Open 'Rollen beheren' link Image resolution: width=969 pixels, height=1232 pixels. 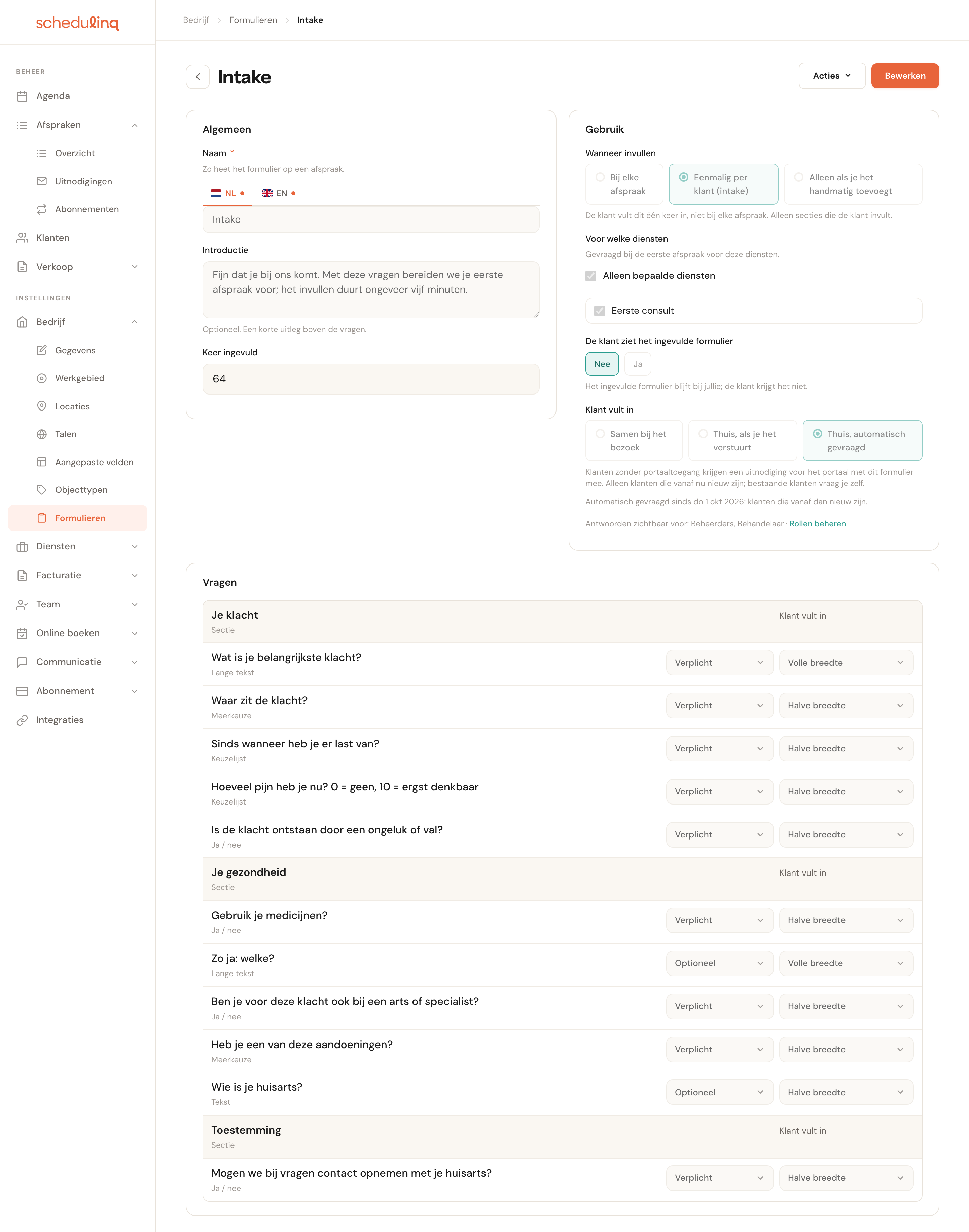point(818,524)
